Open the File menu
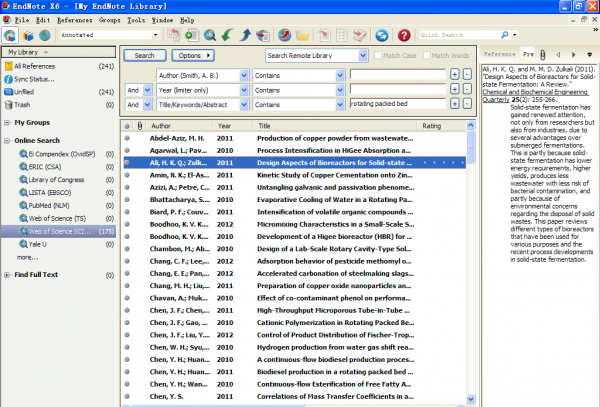This screenshot has width=600, height=407. coord(21,20)
